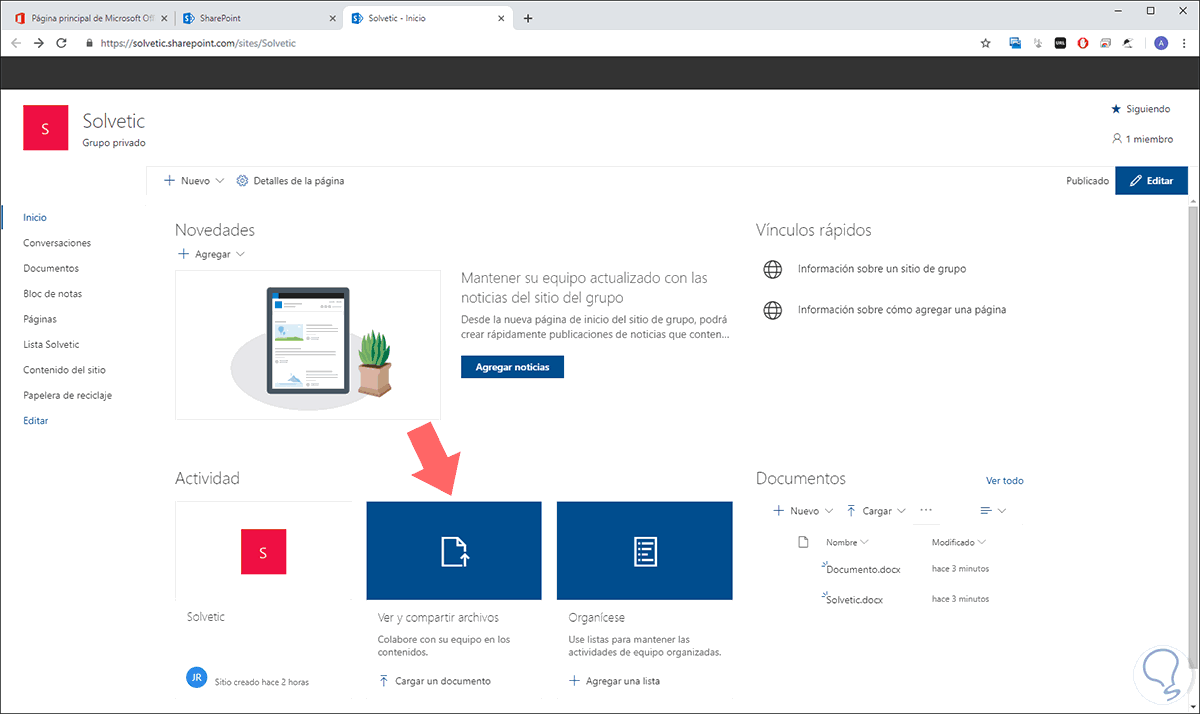Click the gear icon for page details
Screen dimensions: 1200x714
[242, 181]
